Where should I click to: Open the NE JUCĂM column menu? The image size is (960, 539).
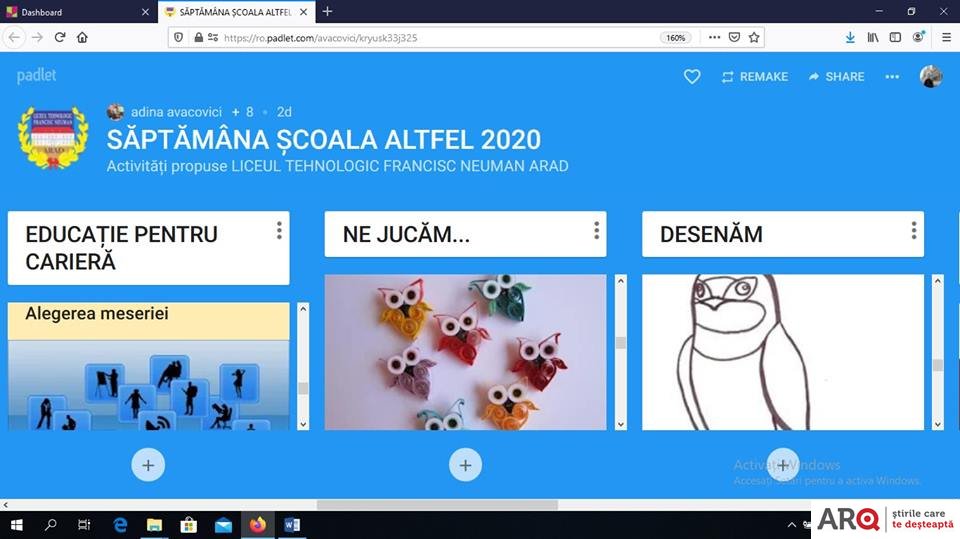(596, 230)
